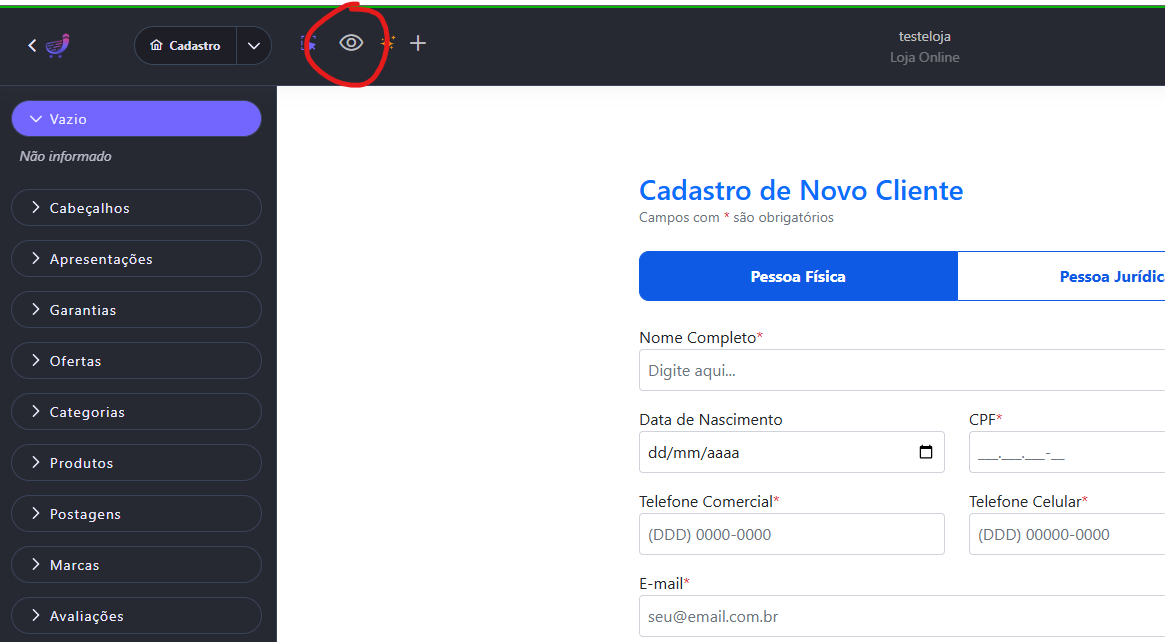Click the sparkles AI icon
Viewport: 1165px width, 642px height.
point(388,43)
